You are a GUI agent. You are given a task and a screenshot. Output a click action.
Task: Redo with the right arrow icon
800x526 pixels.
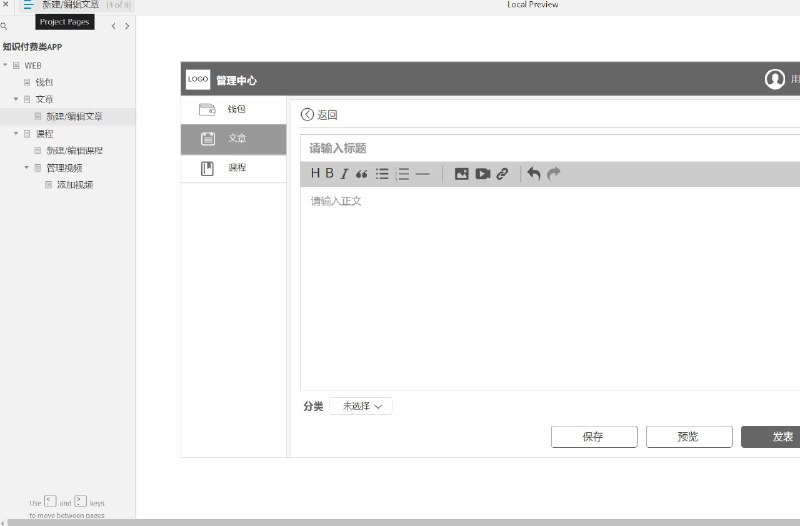(x=554, y=174)
